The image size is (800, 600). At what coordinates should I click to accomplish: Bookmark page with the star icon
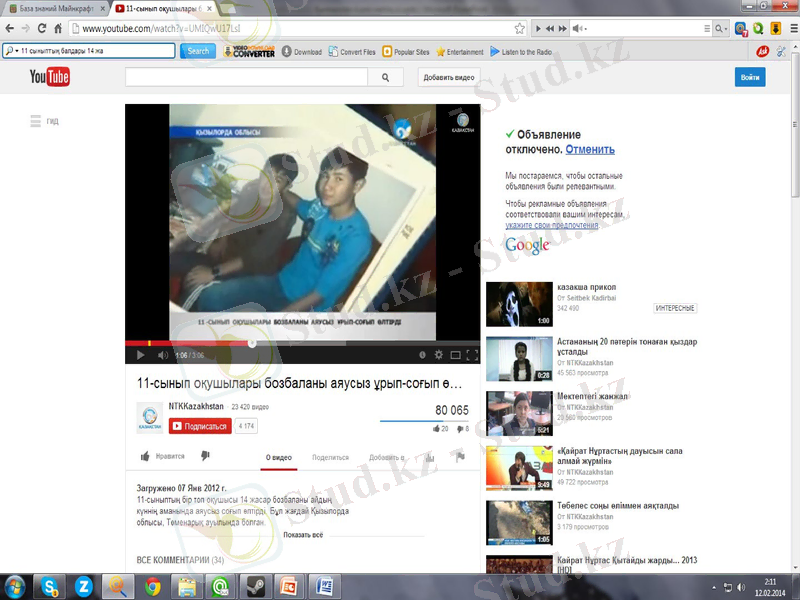point(520,28)
